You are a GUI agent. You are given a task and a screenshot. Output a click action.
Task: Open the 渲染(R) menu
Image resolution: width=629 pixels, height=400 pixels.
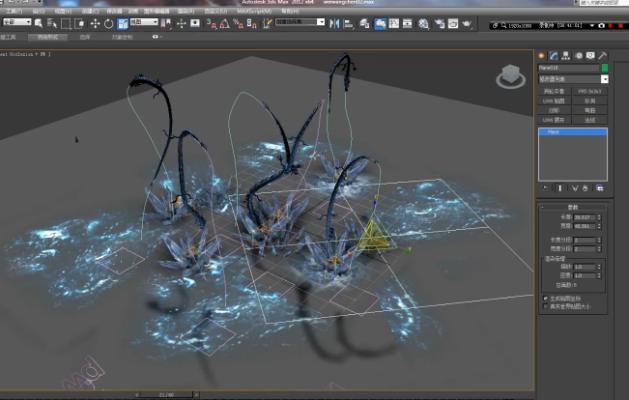pyautogui.click(x=186, y=11)
